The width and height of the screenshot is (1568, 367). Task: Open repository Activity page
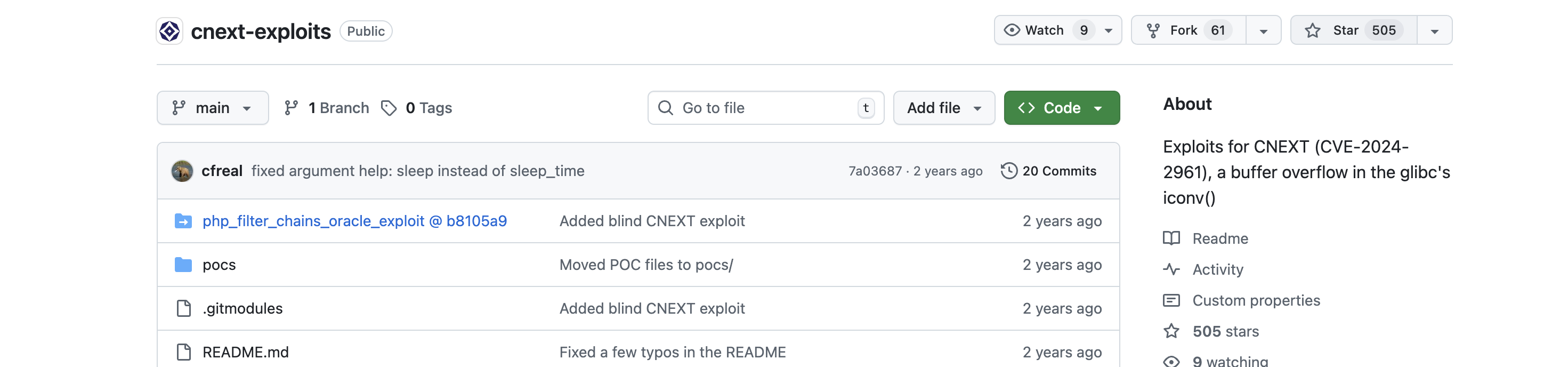pyautogui.click(x=1217, y=270)
